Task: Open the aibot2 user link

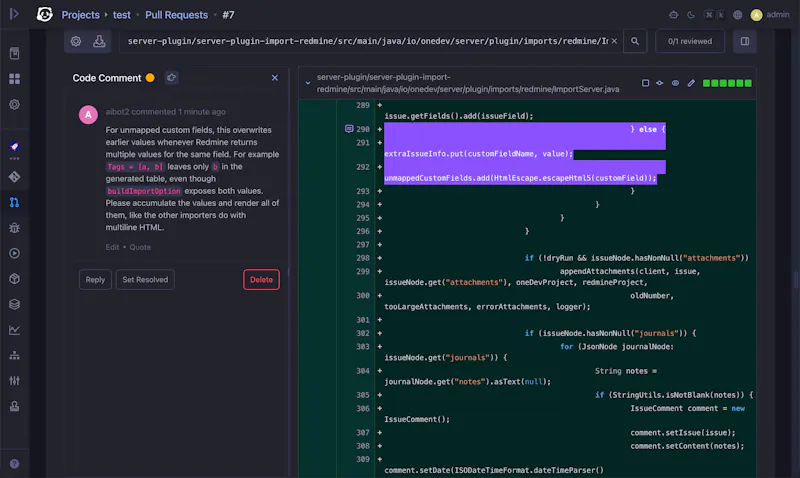Action: [116, 112]
